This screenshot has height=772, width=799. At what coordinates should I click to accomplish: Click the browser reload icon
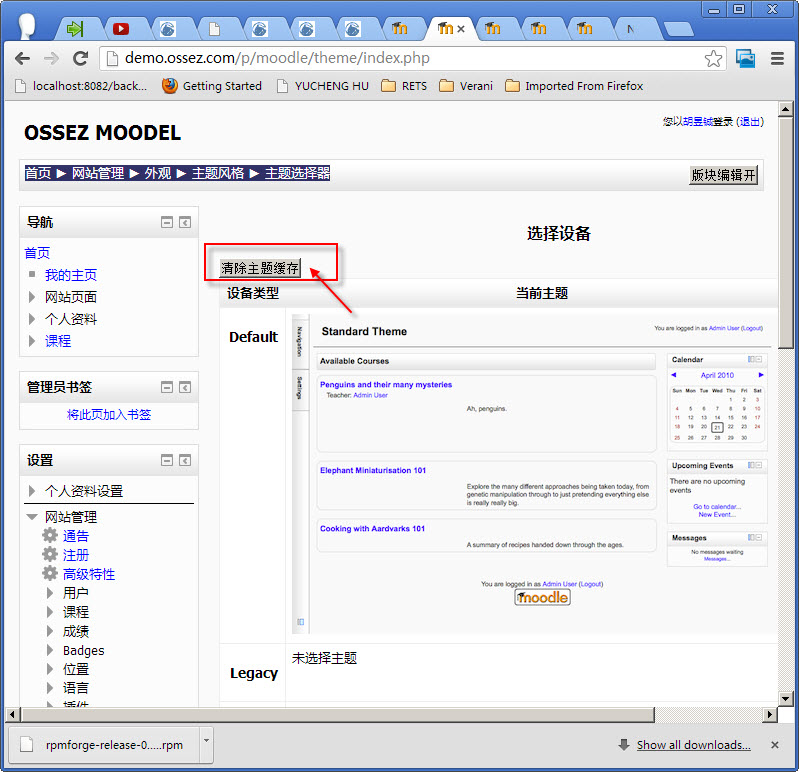pos(80,59)
